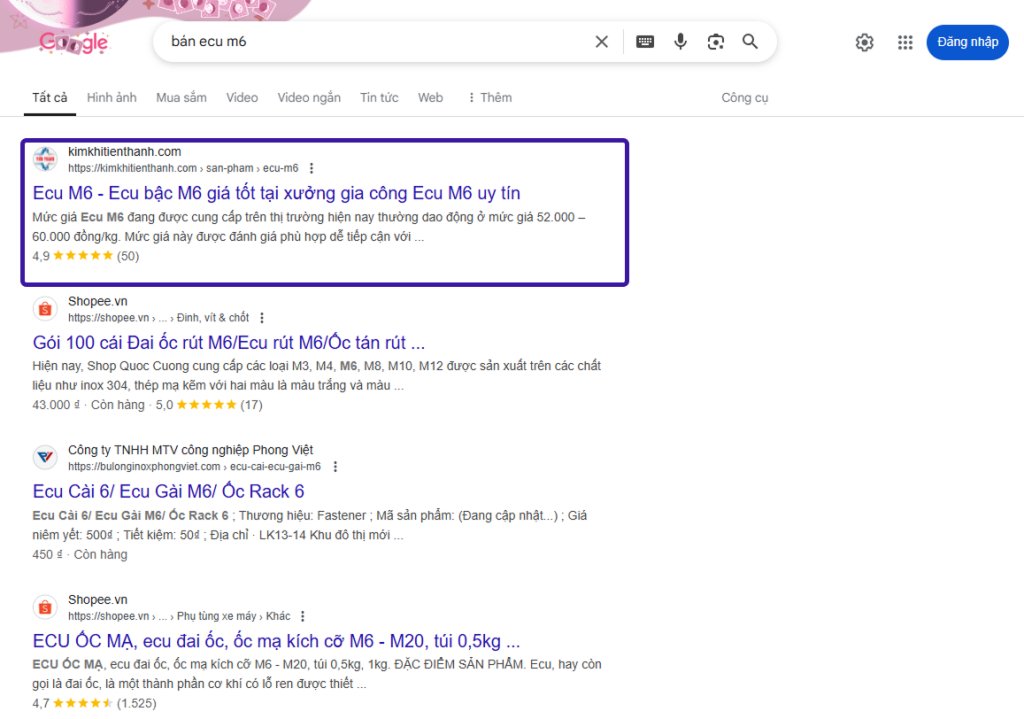Viewport: 1024px width, 719px height.
Task: Open the on-screen keyboard input tool
Action: click(x=645, y=42)
